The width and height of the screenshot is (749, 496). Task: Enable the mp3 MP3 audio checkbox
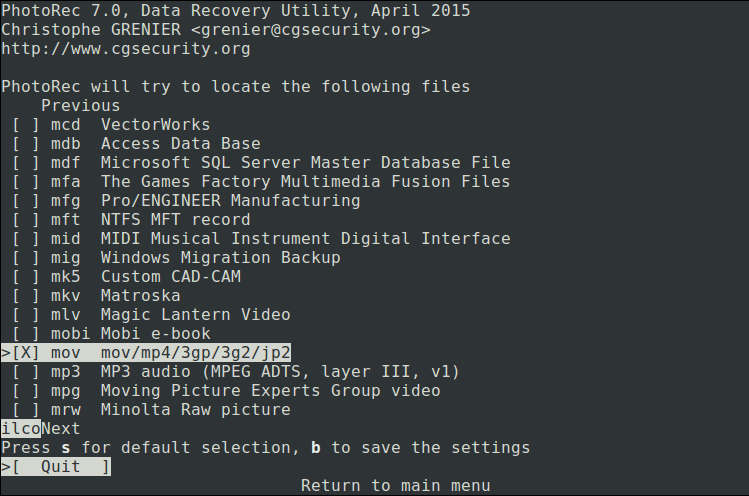26,372
